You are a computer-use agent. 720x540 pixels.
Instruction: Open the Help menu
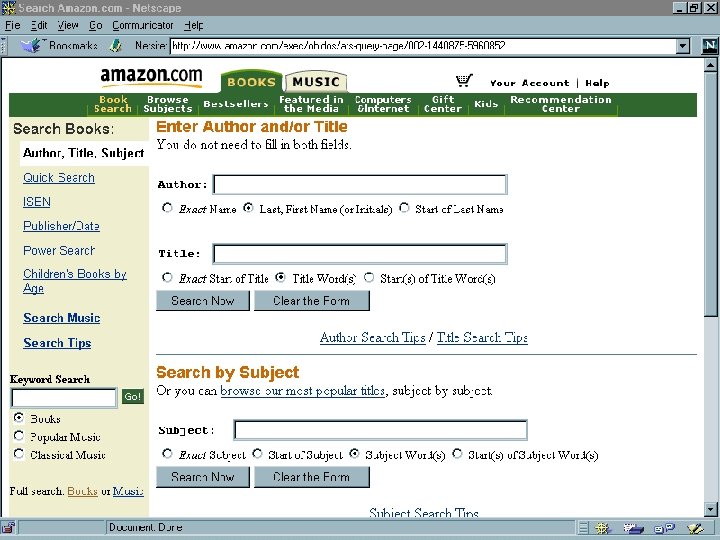tap(193, 25)
